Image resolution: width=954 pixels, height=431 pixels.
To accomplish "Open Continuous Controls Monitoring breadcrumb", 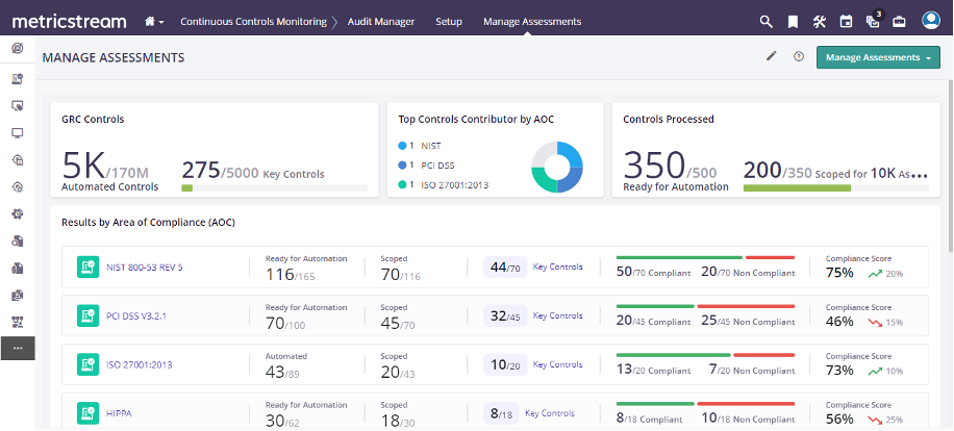I will click(253, 21).
